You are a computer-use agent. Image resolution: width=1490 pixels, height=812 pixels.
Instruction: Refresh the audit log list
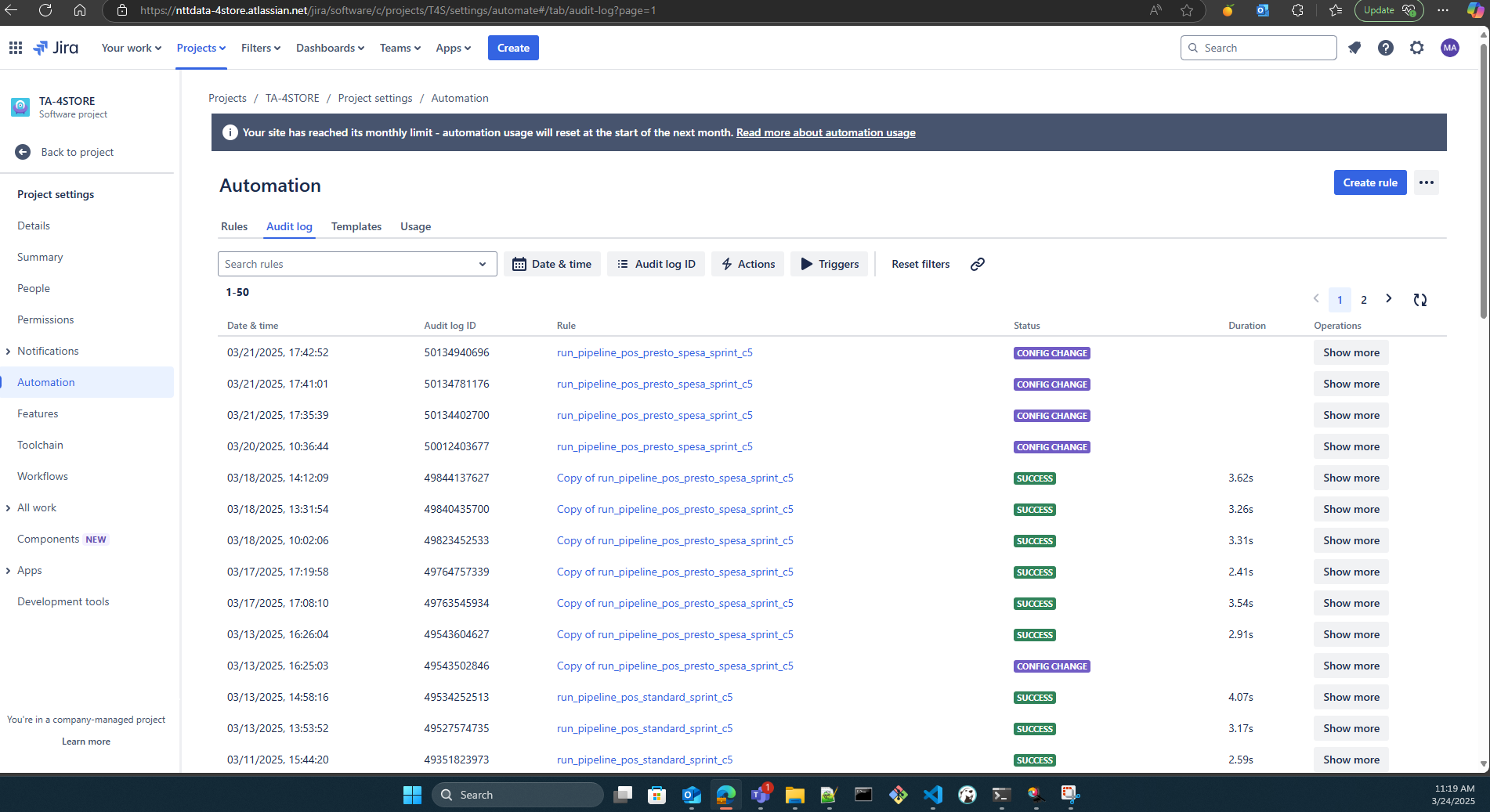(x=1419, y=300)
